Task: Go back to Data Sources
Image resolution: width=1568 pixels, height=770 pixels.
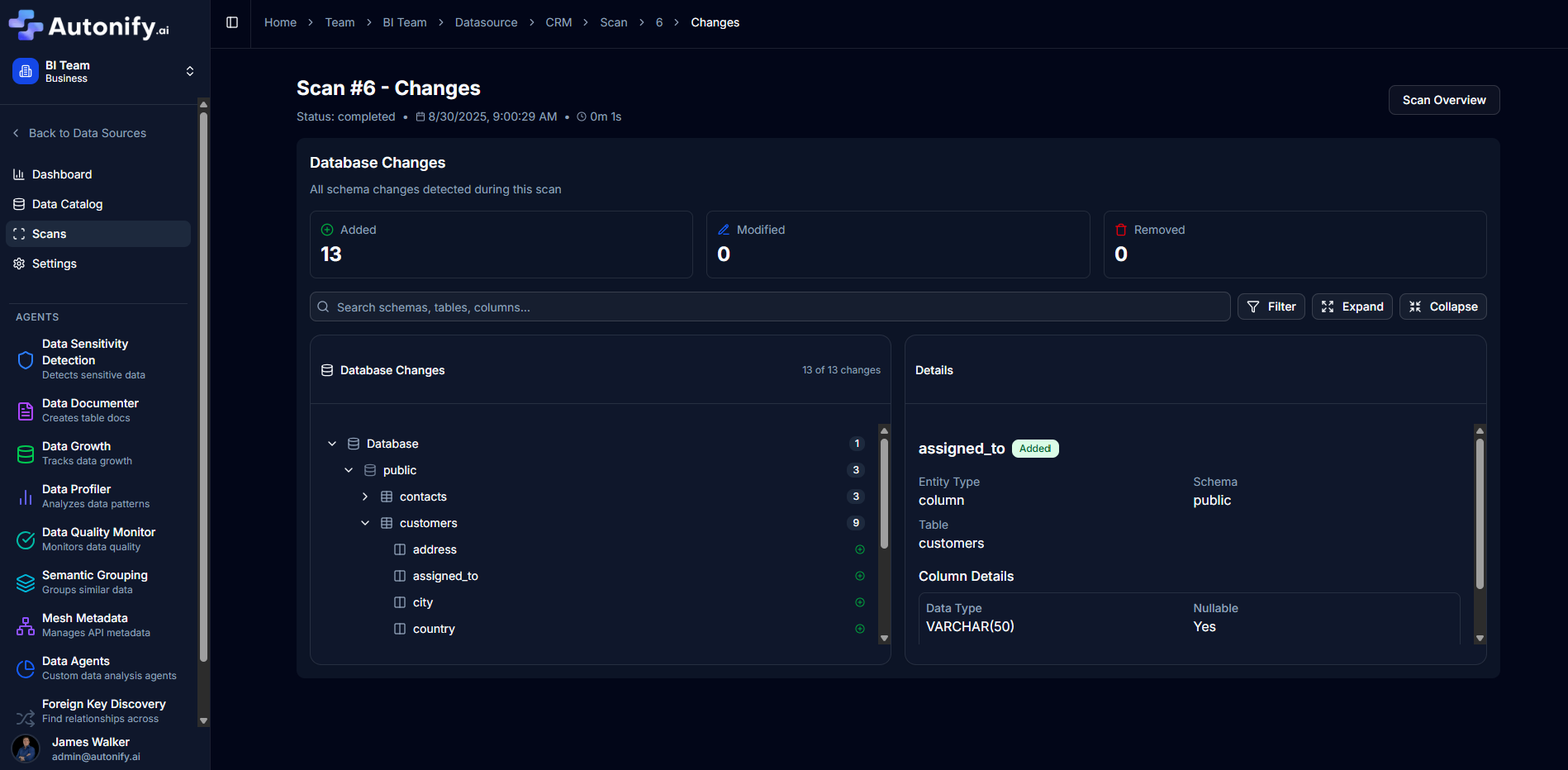Action: tap(79, 133)
